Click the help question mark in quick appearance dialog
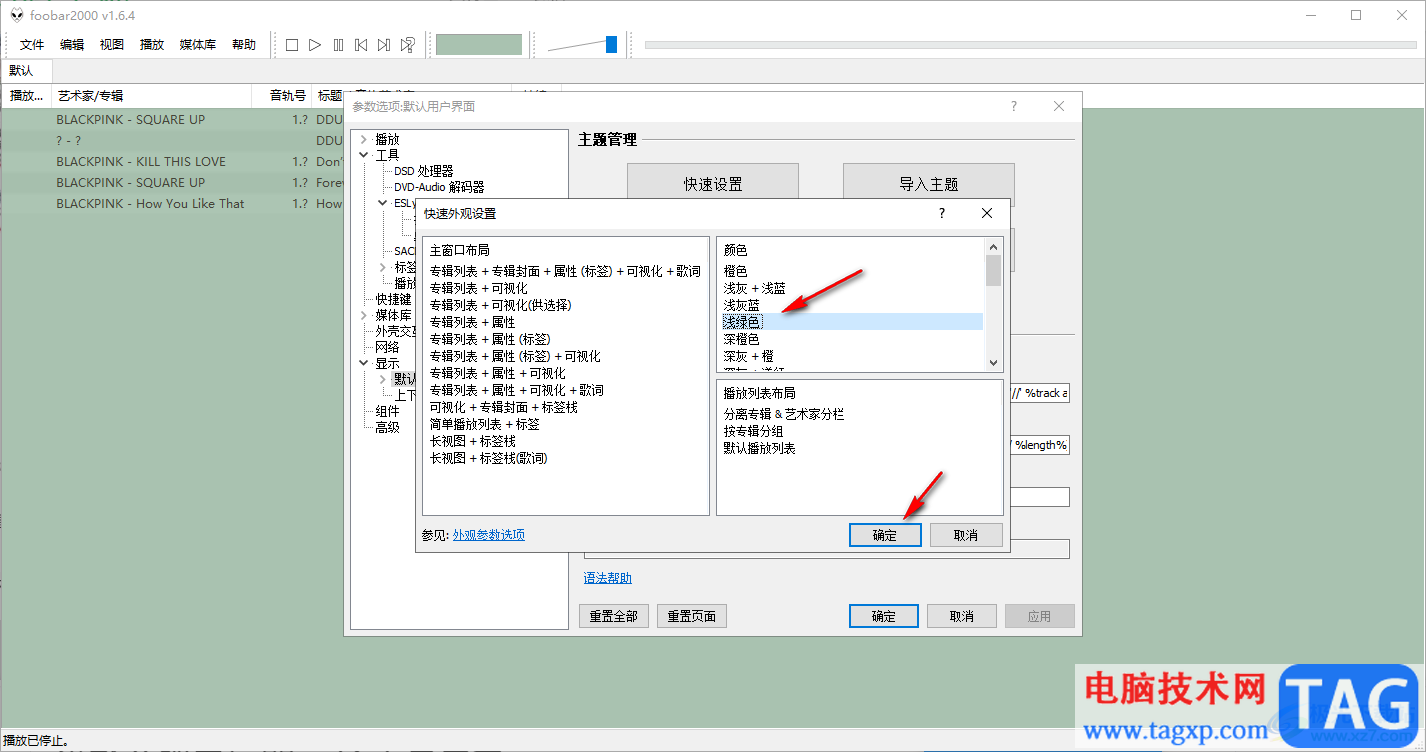 tap(941, 213)
